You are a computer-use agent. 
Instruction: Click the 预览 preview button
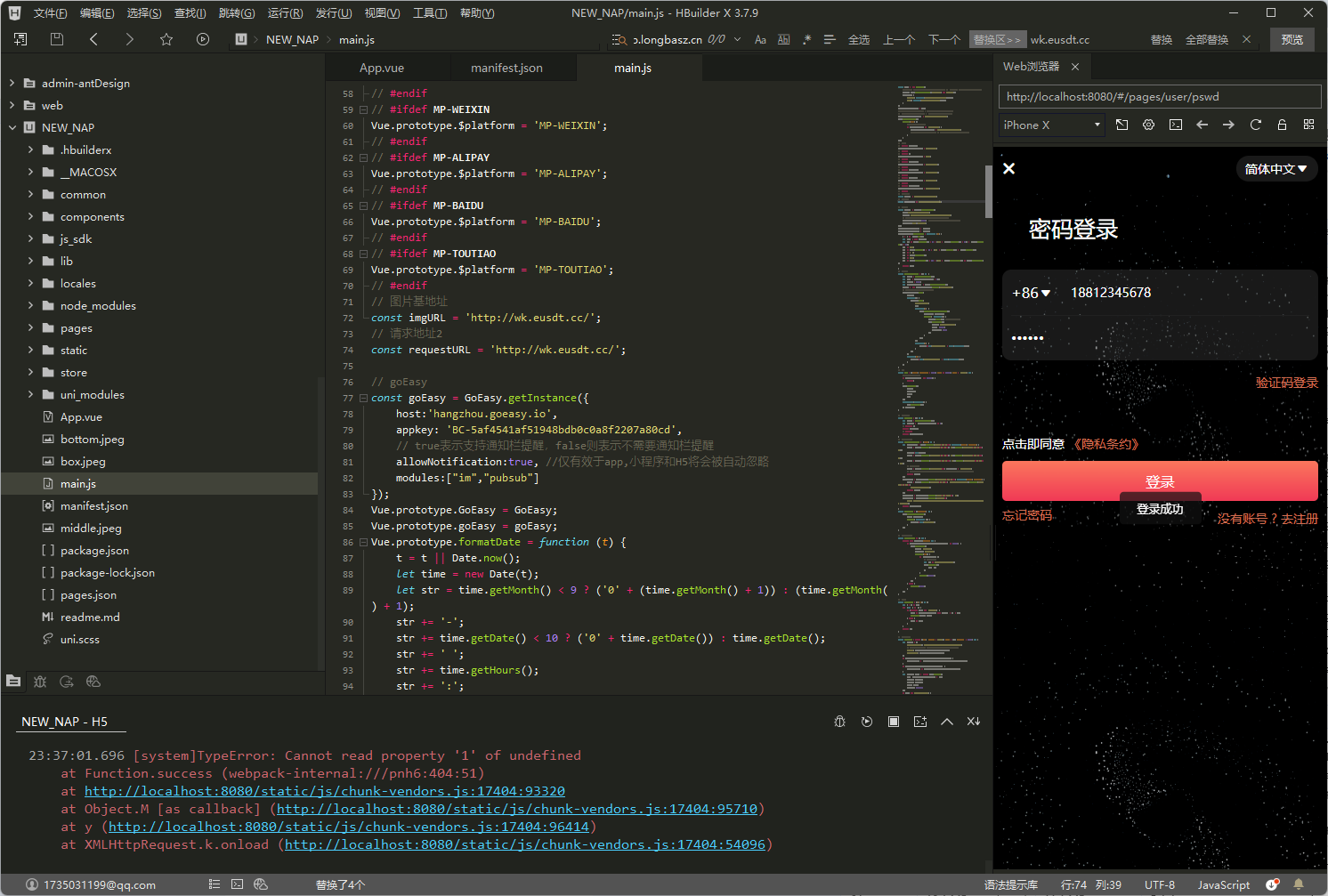1292,39
